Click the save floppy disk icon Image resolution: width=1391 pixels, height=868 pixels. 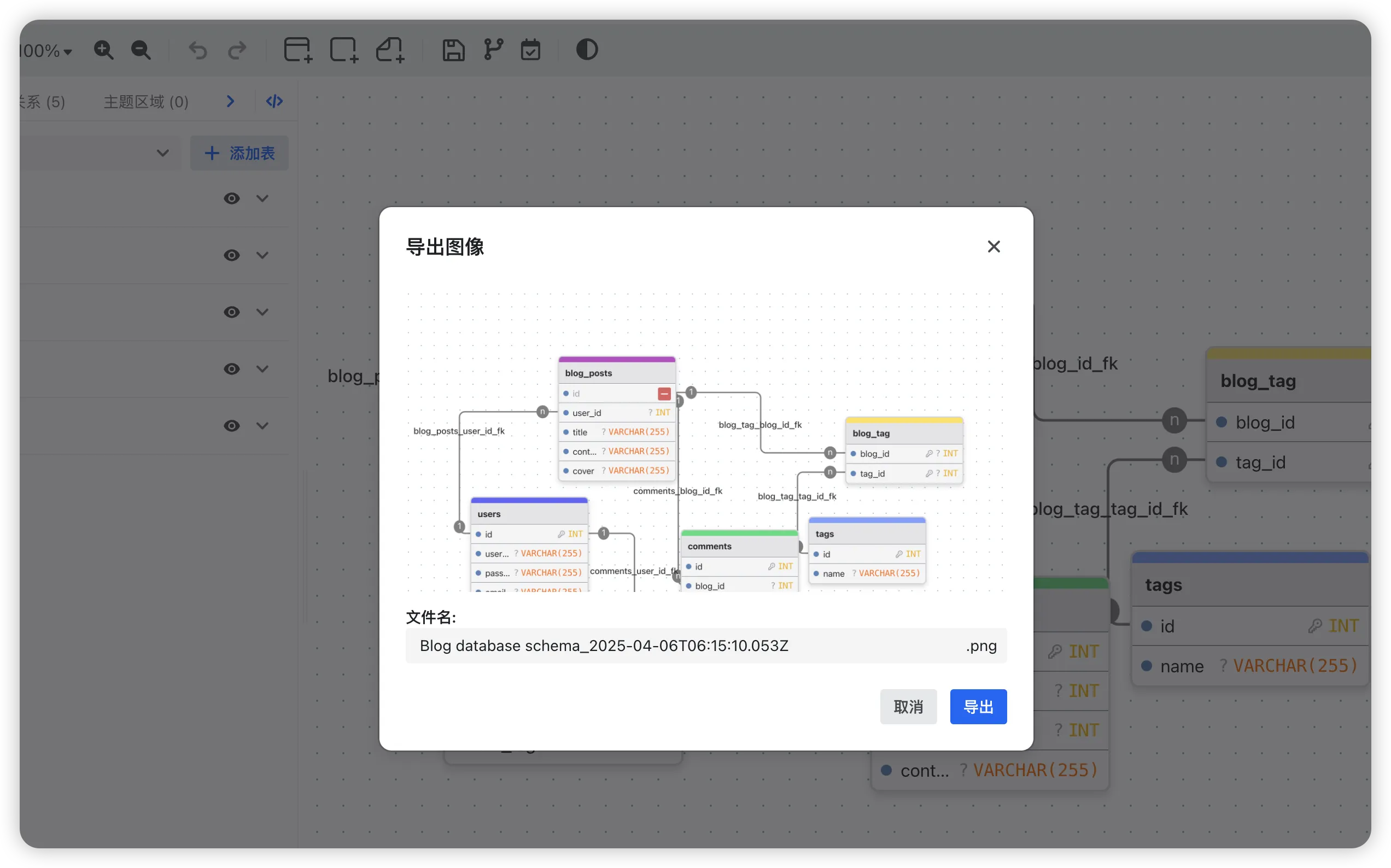(x=453, y=50)
